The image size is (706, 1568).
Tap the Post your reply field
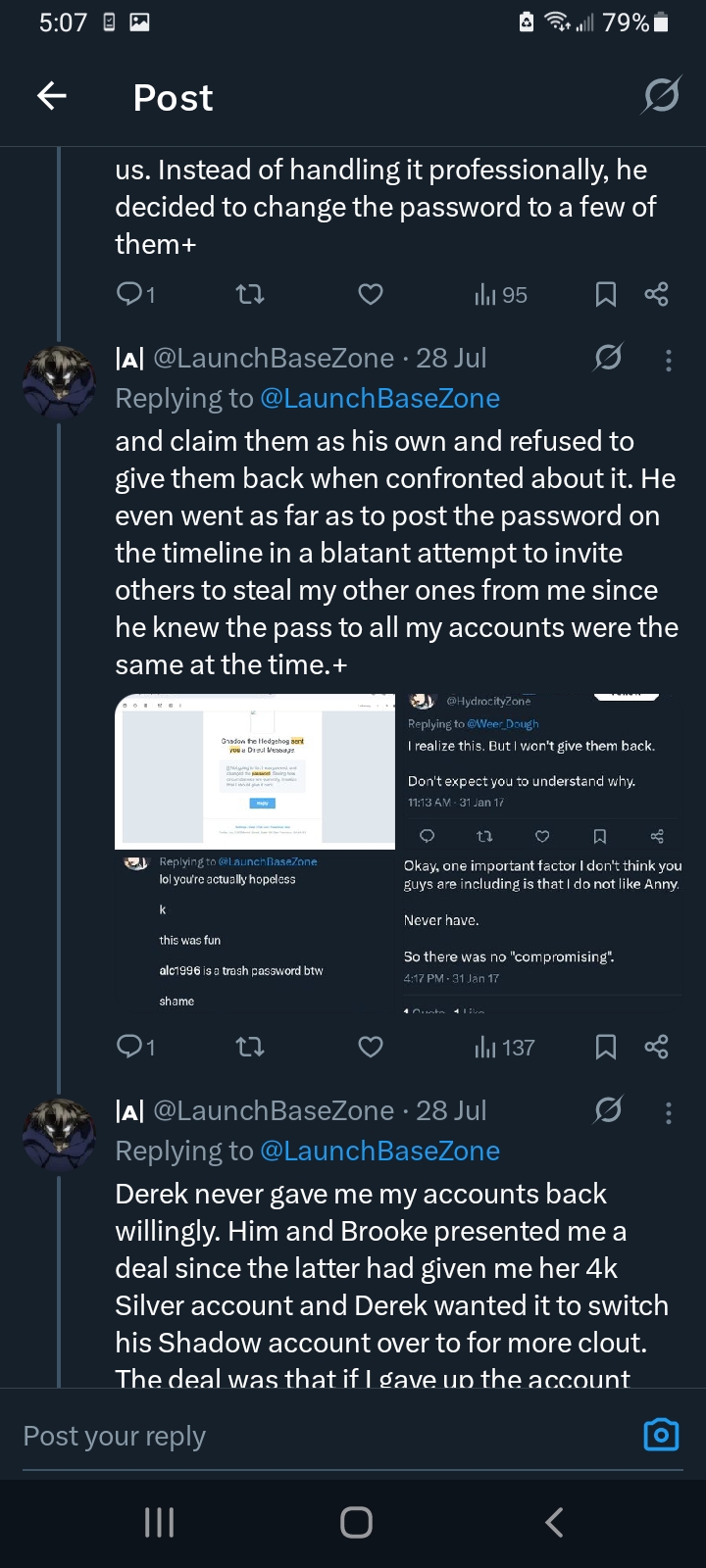pyautogui.click(x=294, y=1436)
